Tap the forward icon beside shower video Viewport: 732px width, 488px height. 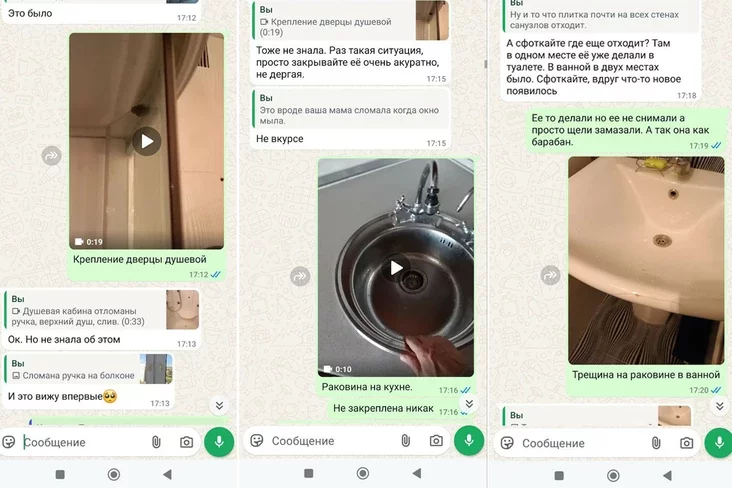(x=51, y=156)
